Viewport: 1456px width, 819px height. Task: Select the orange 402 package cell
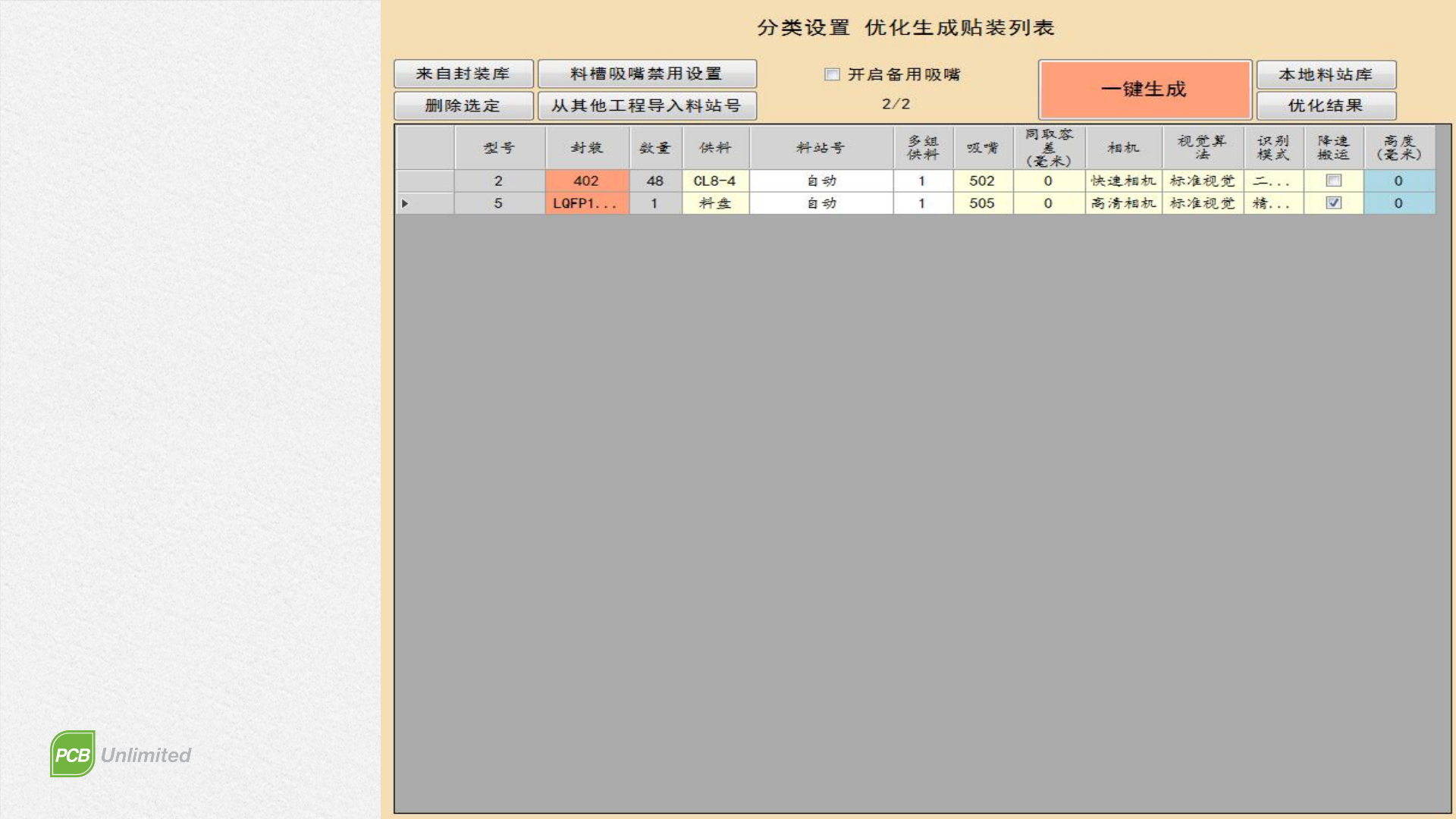(586, 180)
